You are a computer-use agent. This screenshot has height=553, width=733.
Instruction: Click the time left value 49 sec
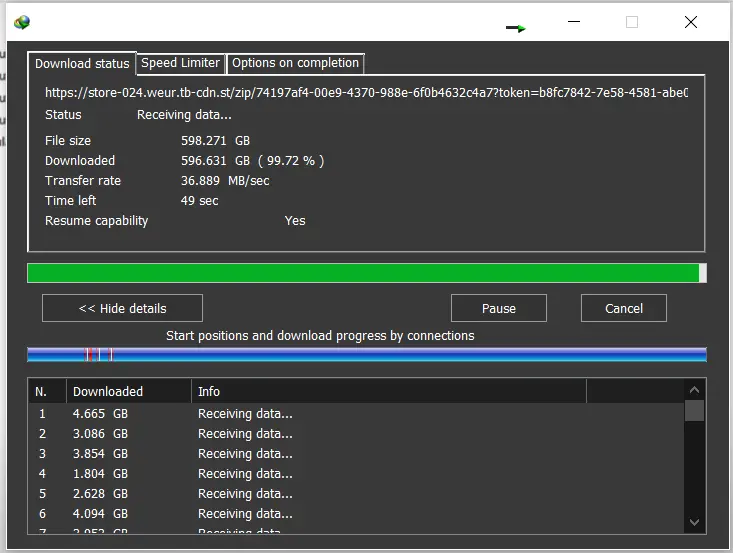point(200,201)
